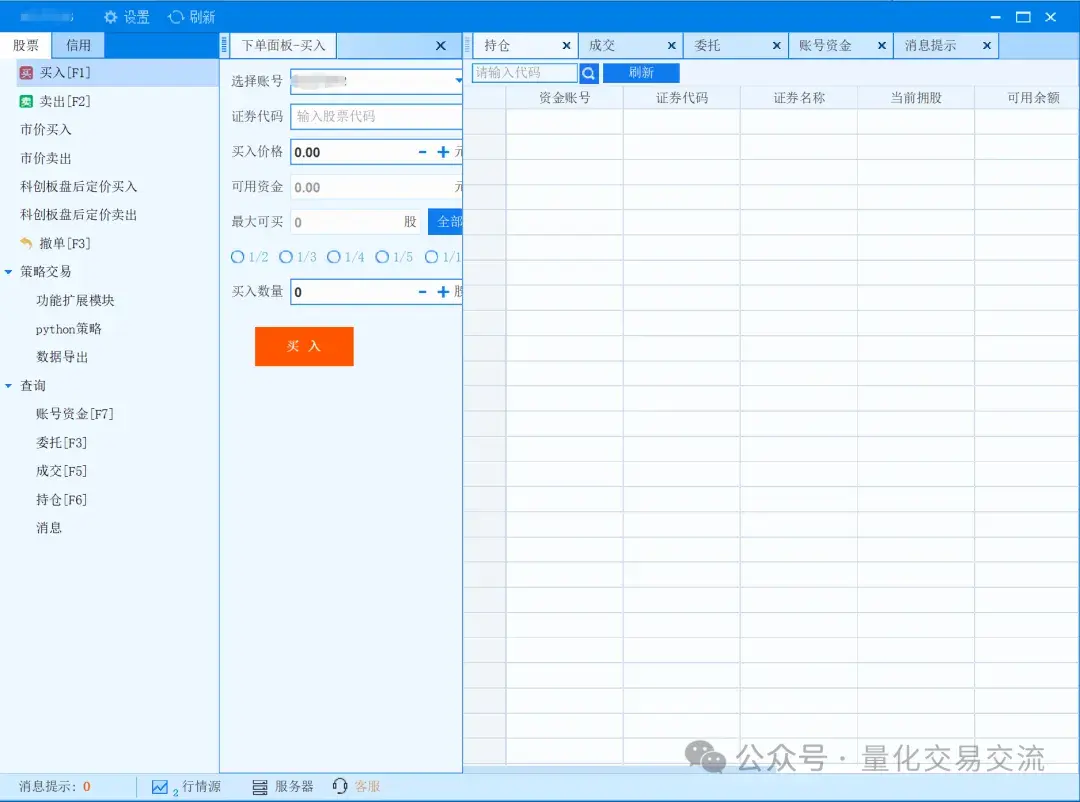This screenshot has height=802, width=1080.
Task: Click the 当前拥股 column header
Action: 916,98
